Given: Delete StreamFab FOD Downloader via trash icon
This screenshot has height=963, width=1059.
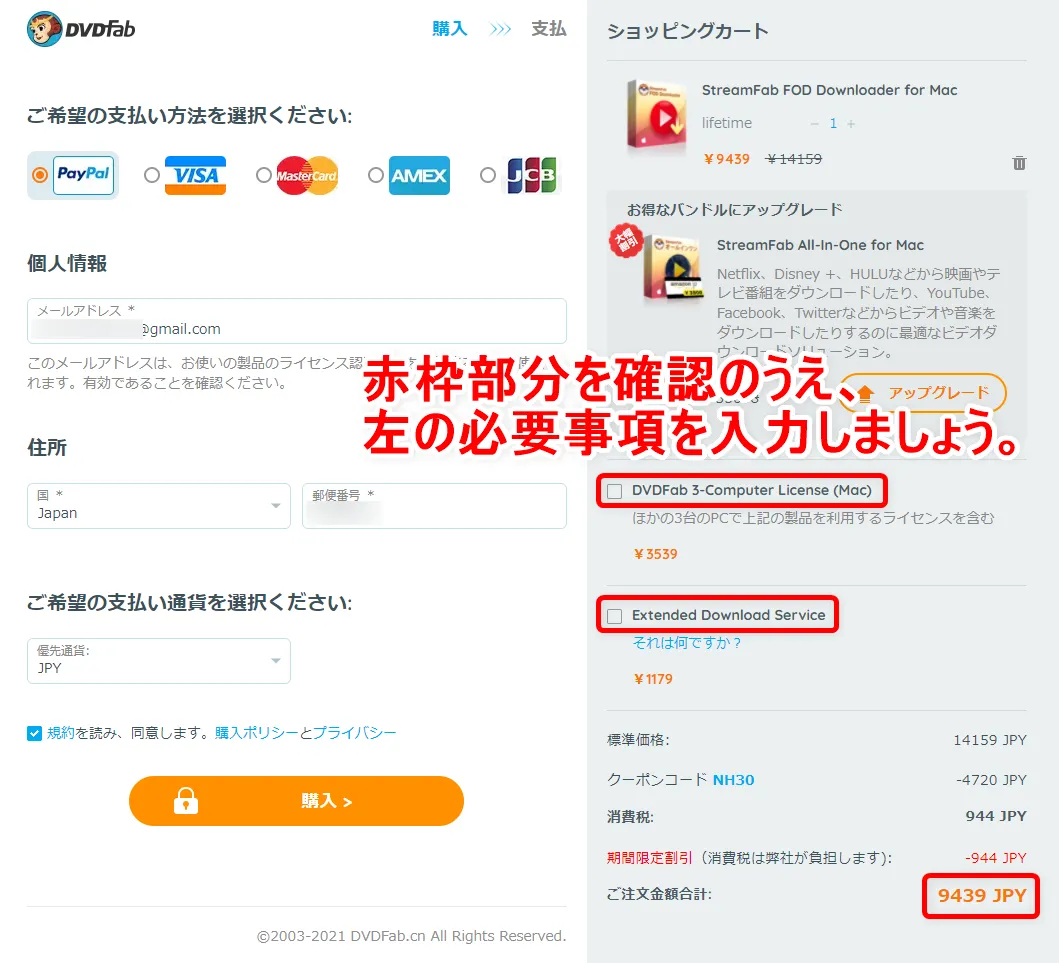Looking at the screenshot, I should pos(1019,163).
